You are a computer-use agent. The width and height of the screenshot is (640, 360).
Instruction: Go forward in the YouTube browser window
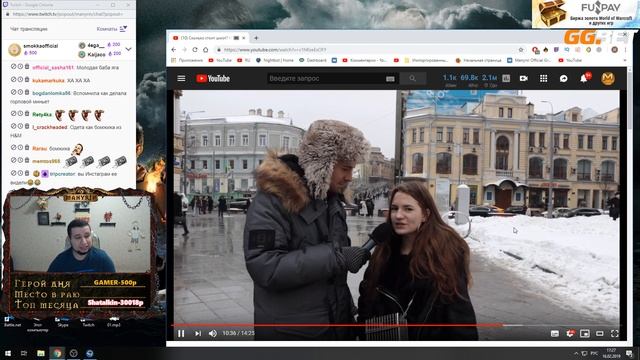184,49
